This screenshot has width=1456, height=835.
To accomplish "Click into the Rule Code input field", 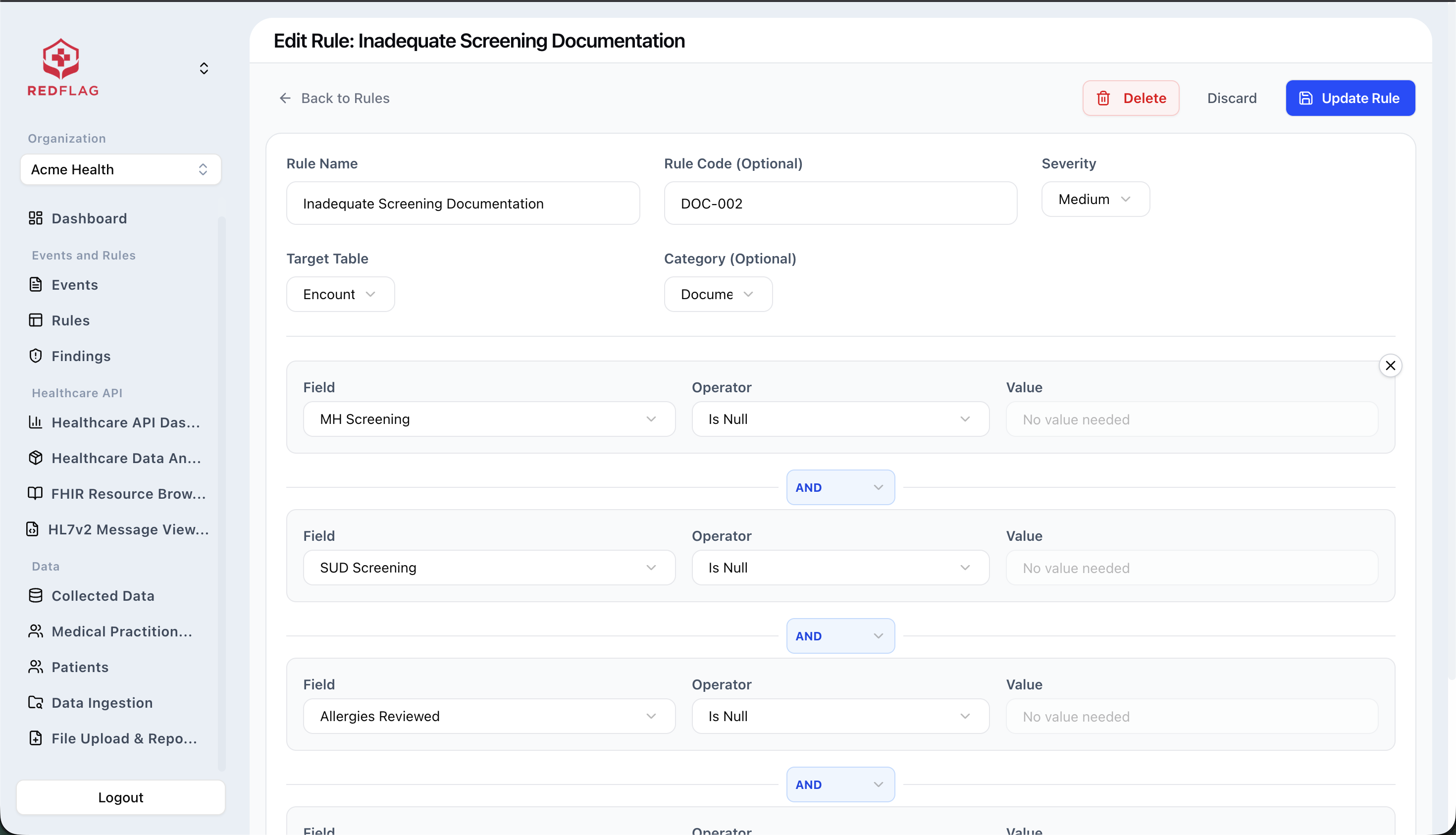I will pos(840,203).
